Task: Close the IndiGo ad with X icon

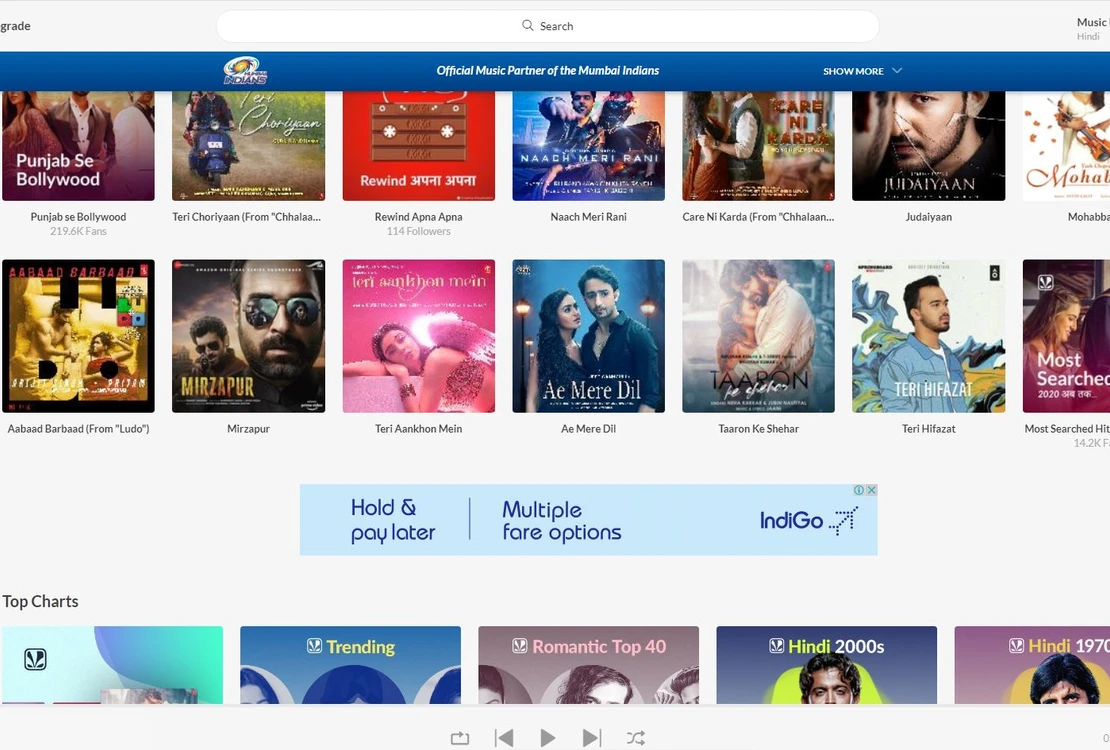Action: pos(871,490)
